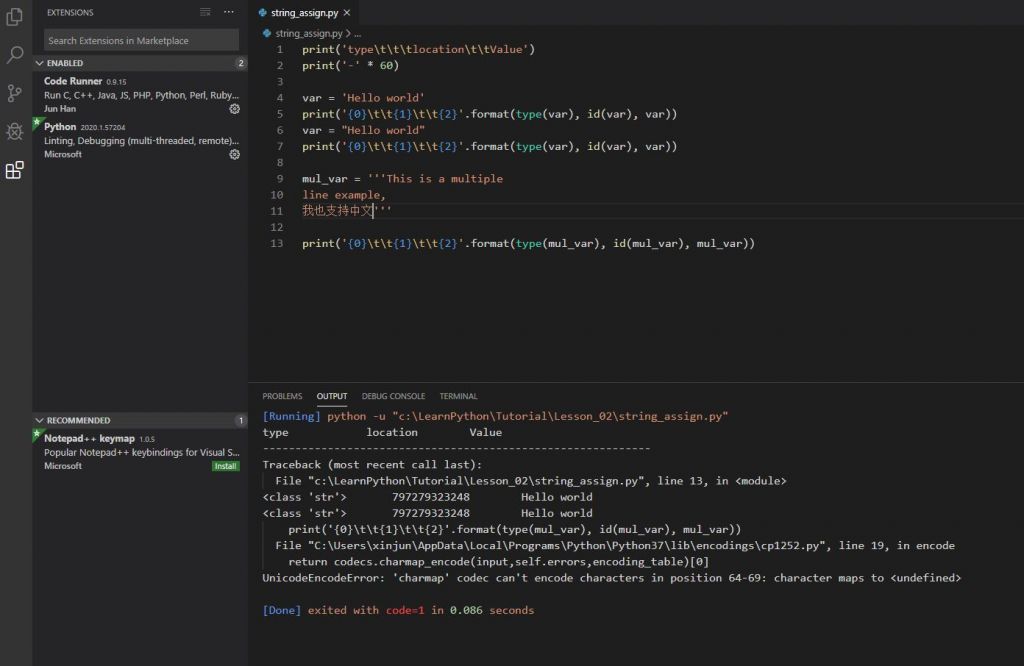This screenshot has height=666, width=1024.
Task: Open the Search view in activity bar
Action: [15, 55]
